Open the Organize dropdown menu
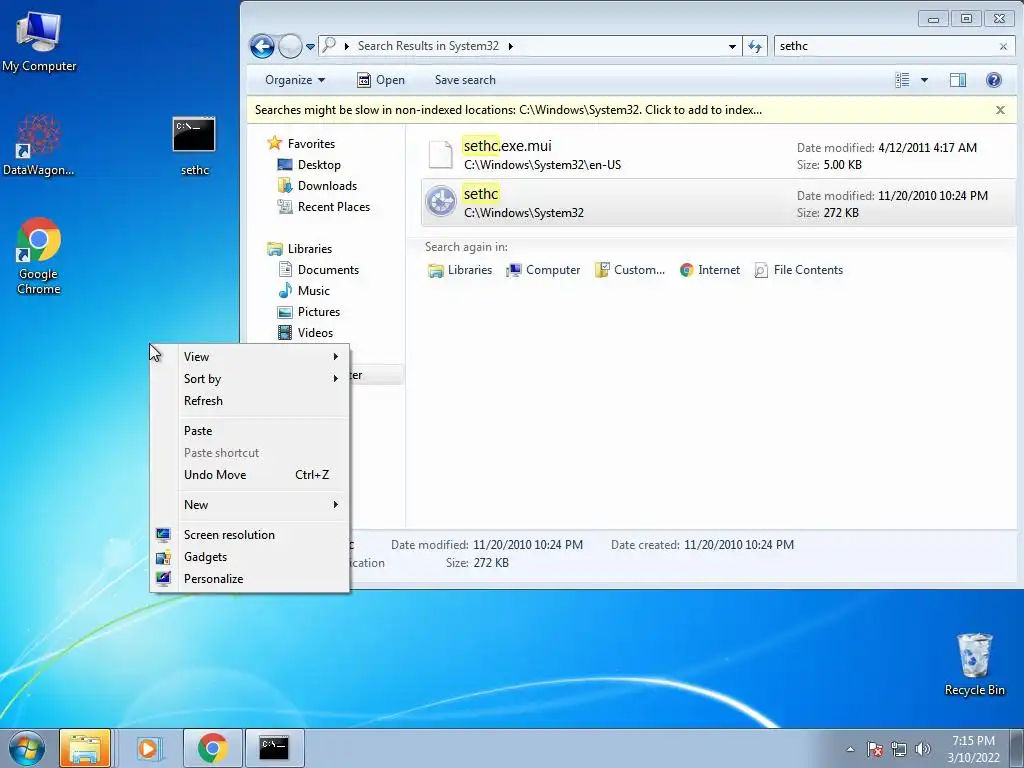Image resolution: width=1024 pixels, height=768 pixels. pyautogui.click(x=295, y=80)
